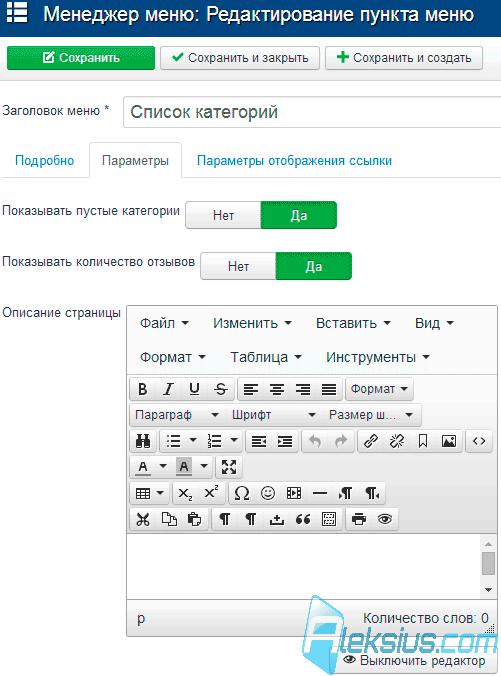501x676 pixels.
Task: Insert a hyperlink with the link icon
Action: coord(371,441)
